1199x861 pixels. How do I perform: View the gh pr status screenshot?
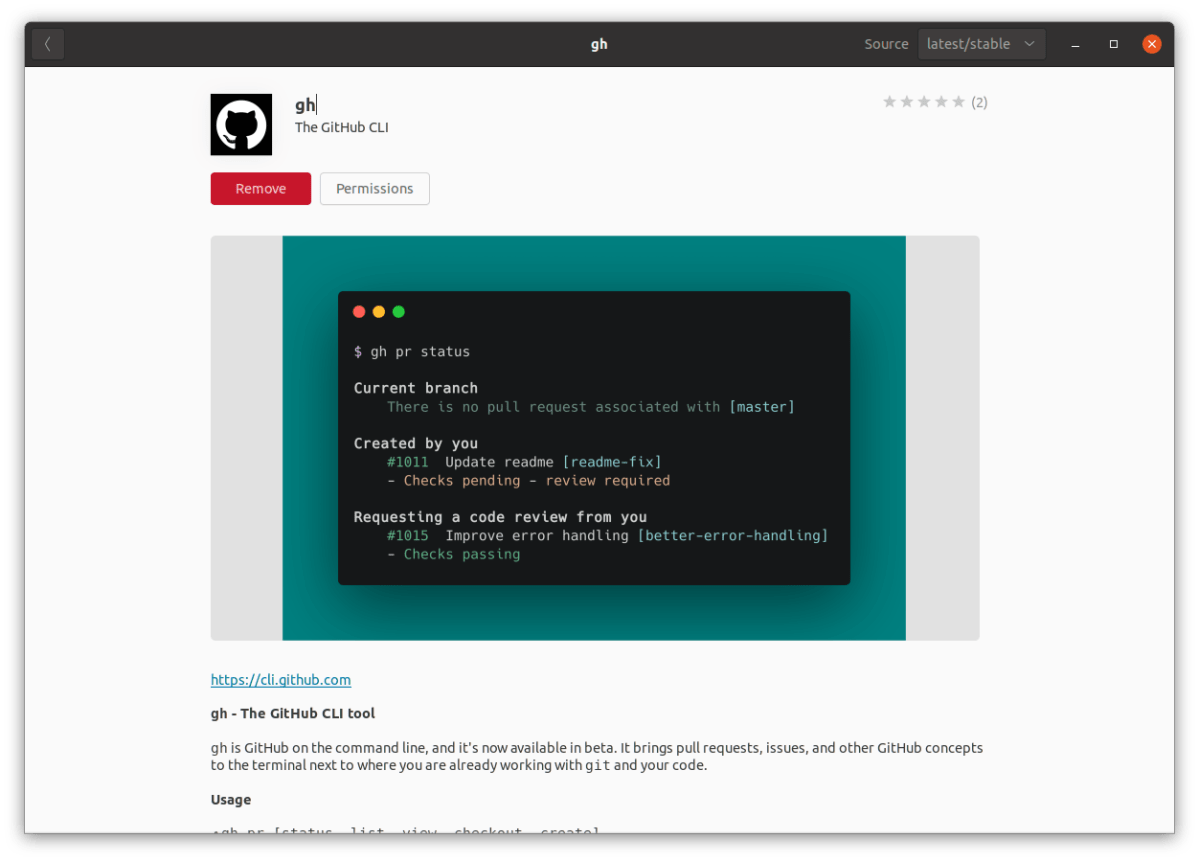click(x=594, y=438)
